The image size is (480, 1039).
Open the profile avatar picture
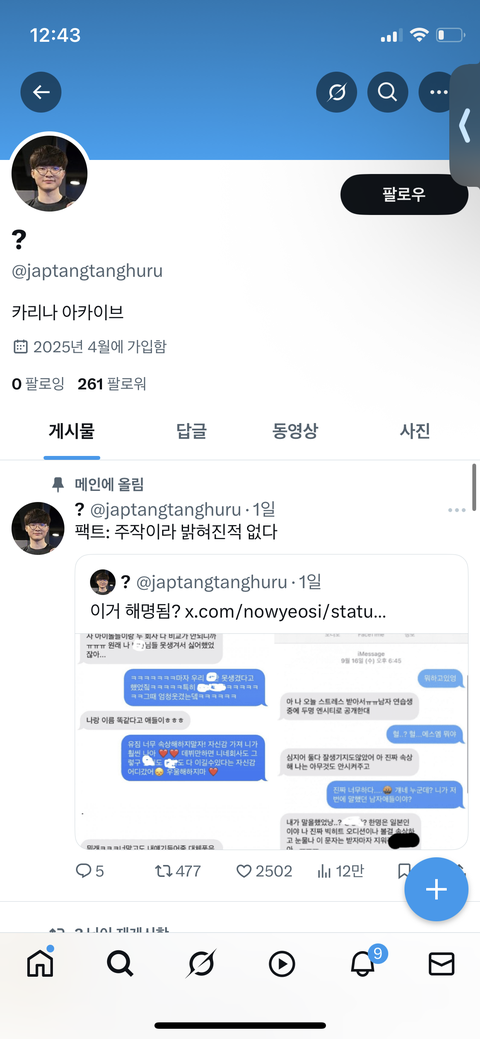click(49, 174)
